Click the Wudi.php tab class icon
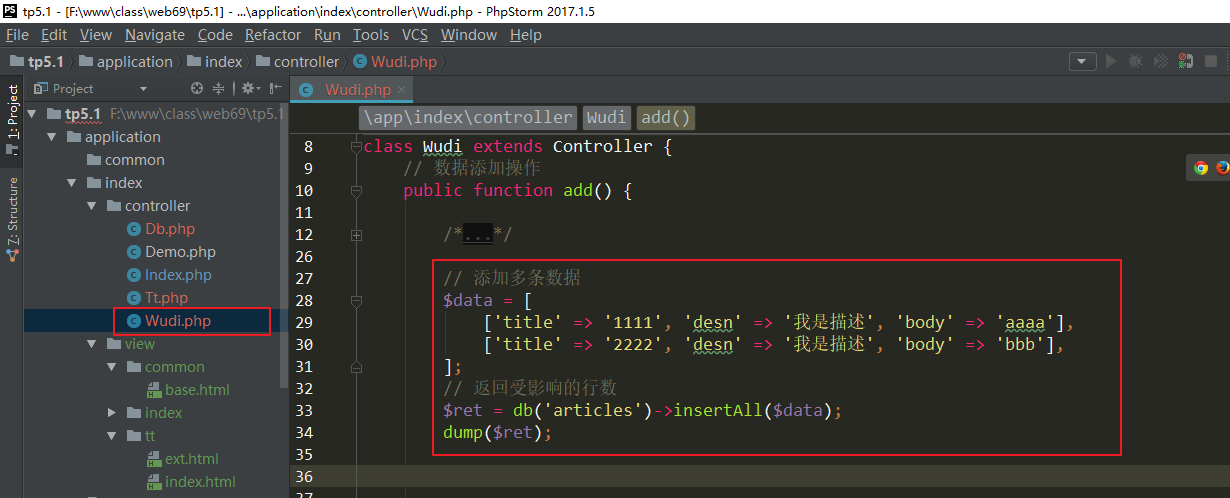Viewport: 1230px width, 498px height. click(307, 89)
